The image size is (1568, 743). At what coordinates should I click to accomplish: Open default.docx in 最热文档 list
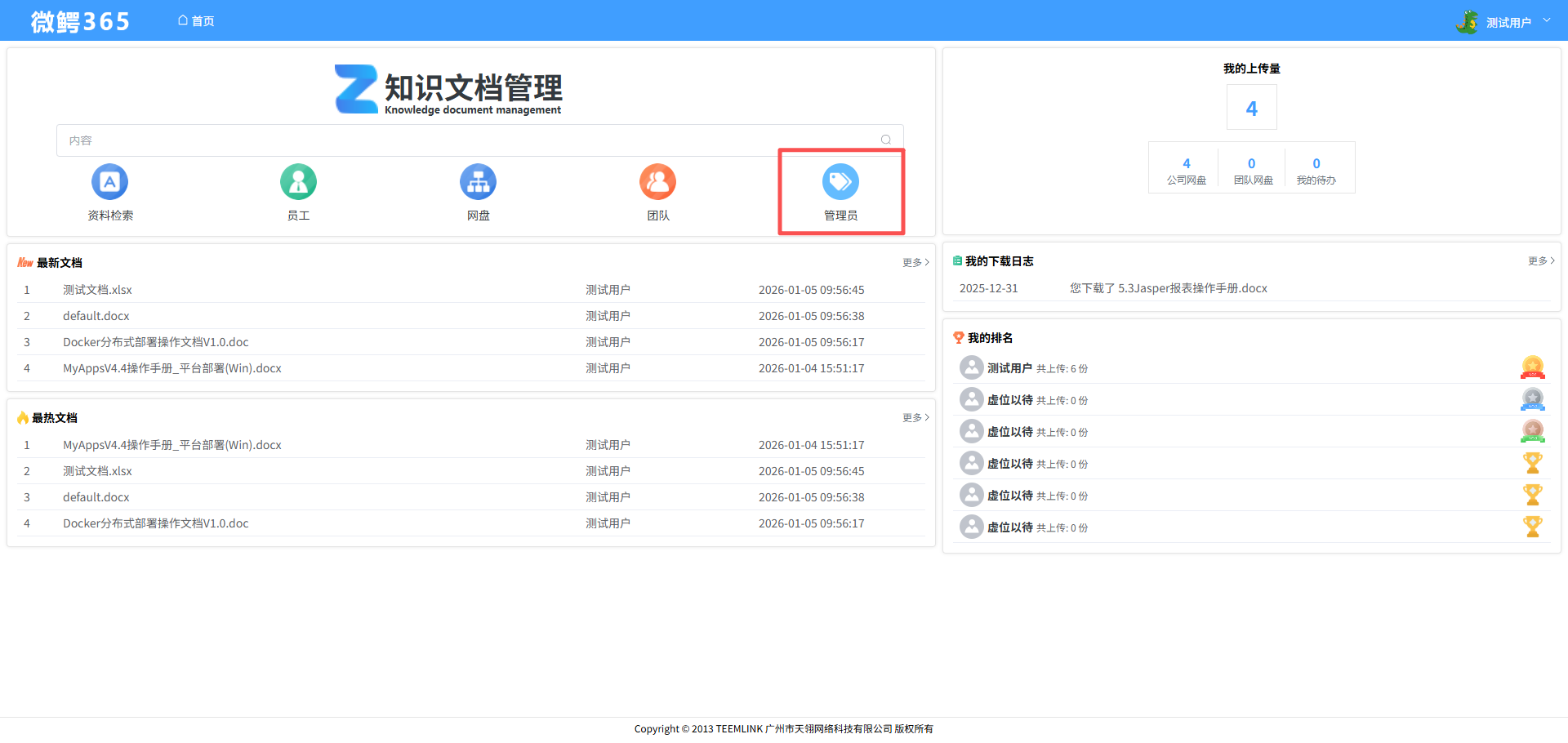click(96, 497)
